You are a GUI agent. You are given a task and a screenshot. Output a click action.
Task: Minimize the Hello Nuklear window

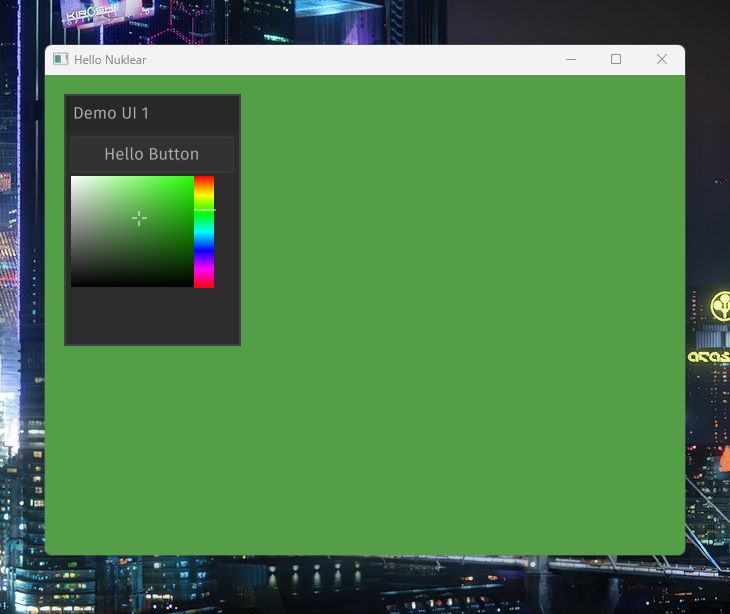[571, 60]
